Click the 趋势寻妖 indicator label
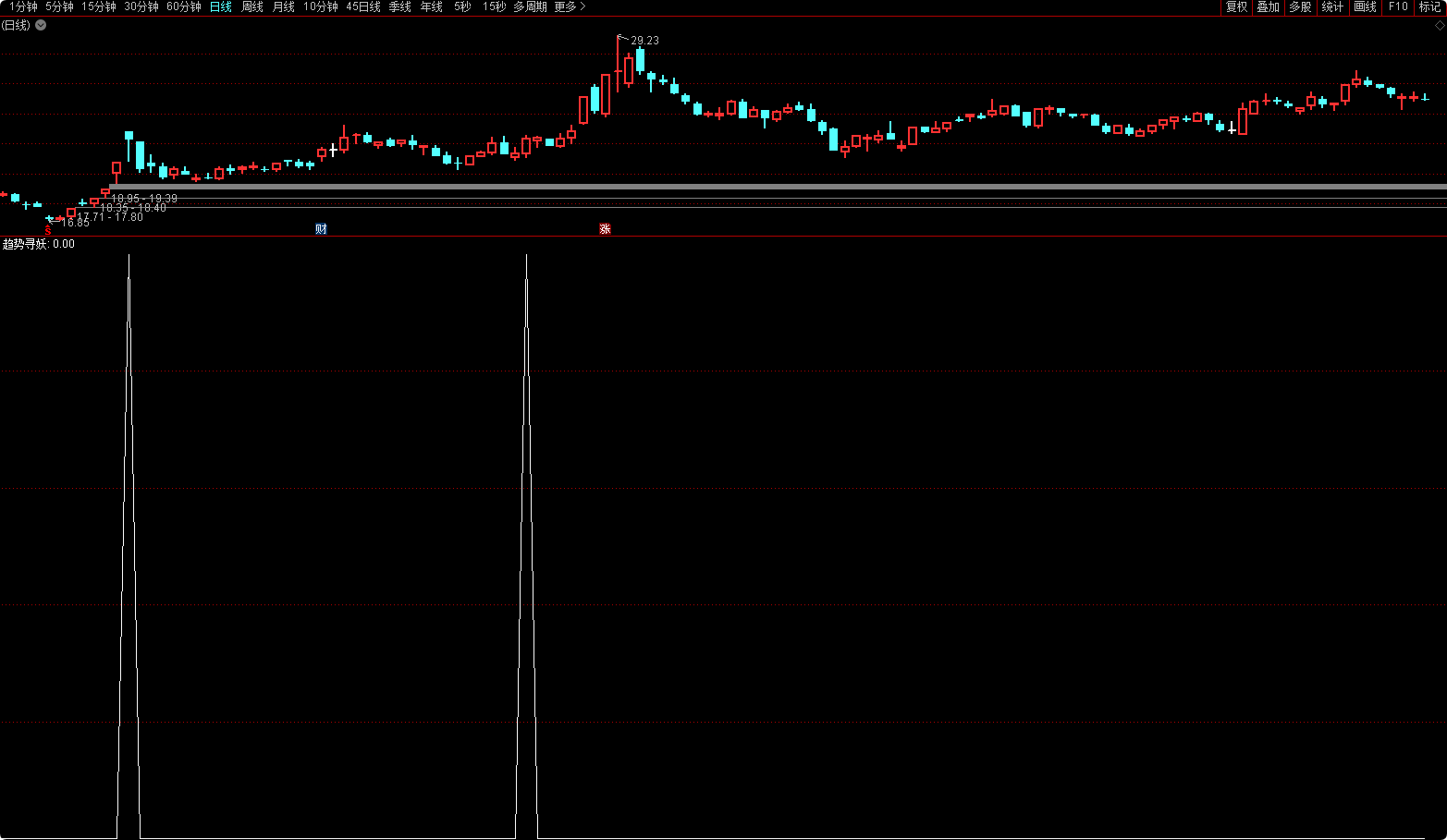The height and width of the screenshot is (840, 1447). pos(25,245)
